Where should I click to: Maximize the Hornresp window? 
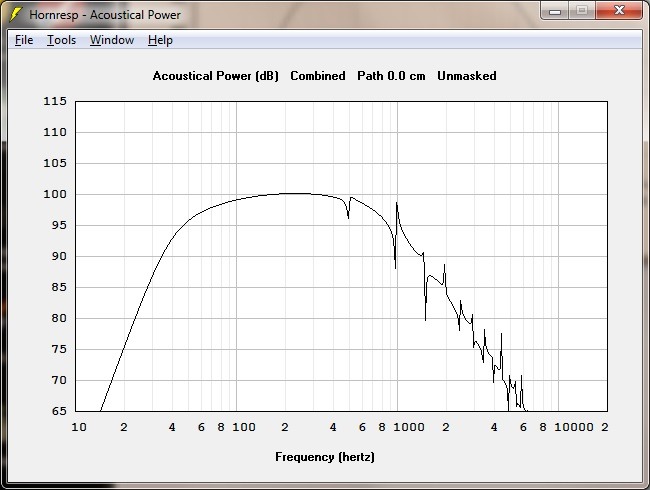(x=582, y=10)
